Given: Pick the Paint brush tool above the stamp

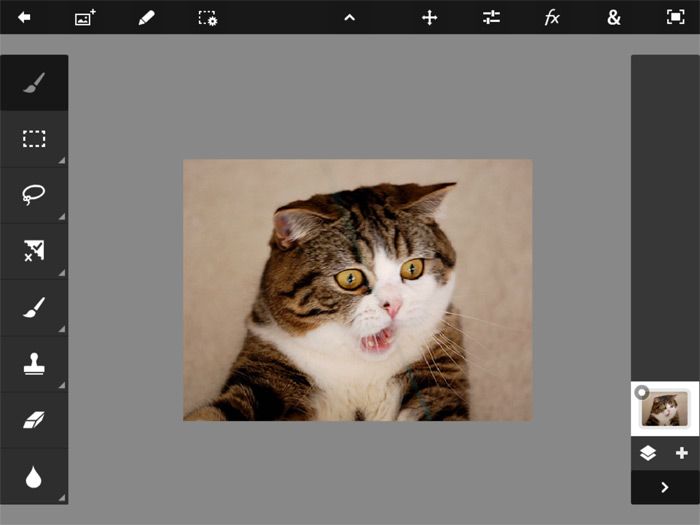Looking at the screenshot, I should pos(34,307).
